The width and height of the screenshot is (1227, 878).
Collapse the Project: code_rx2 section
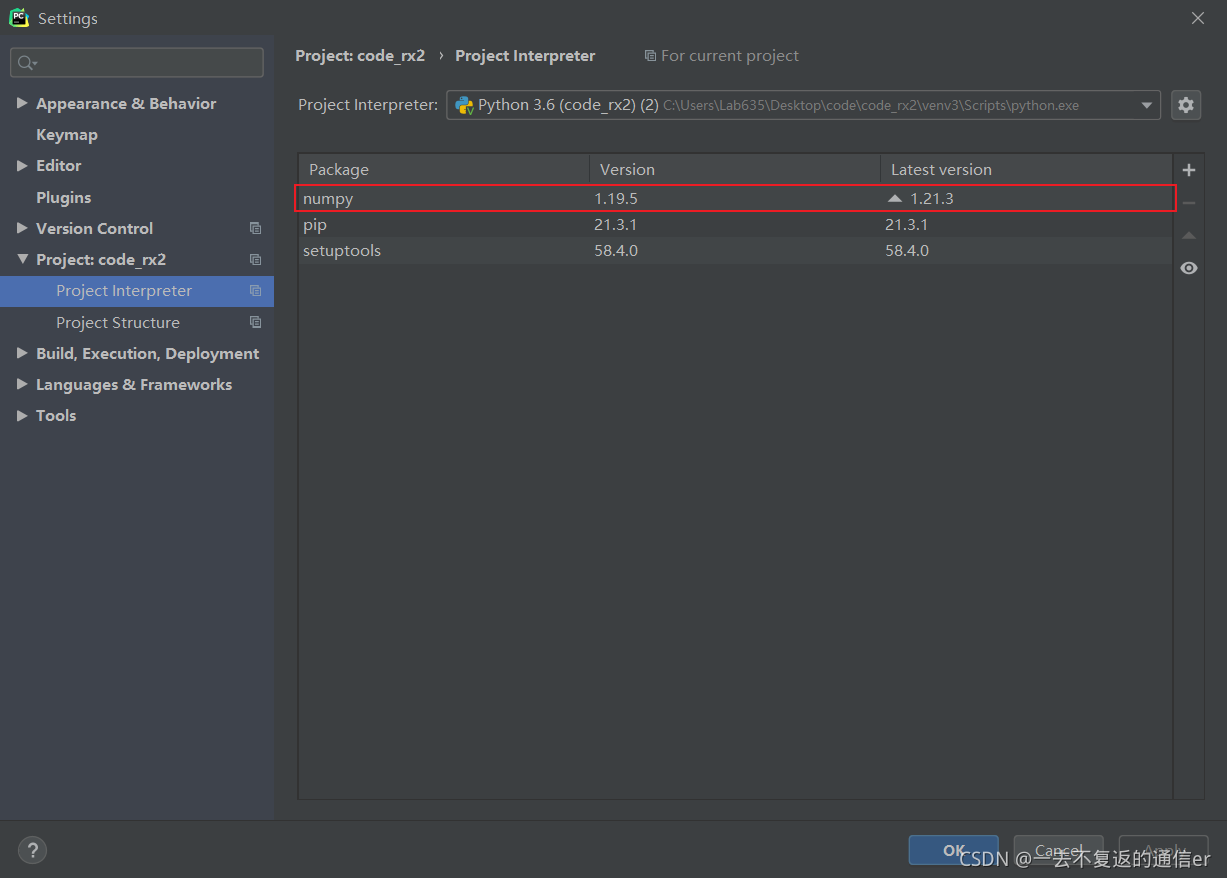pos(22,259)
